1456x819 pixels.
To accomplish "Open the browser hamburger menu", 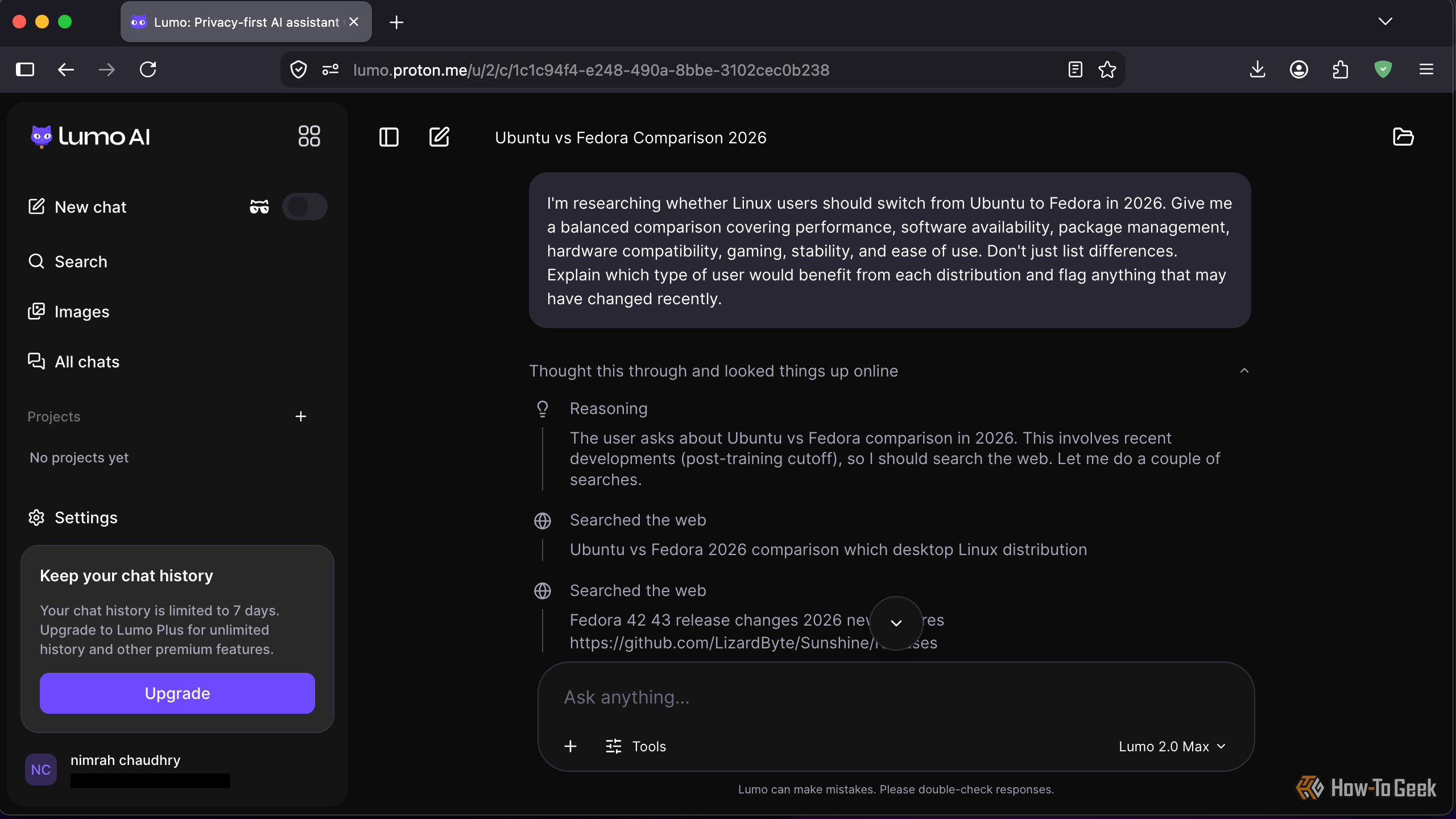I will 1426,69.
